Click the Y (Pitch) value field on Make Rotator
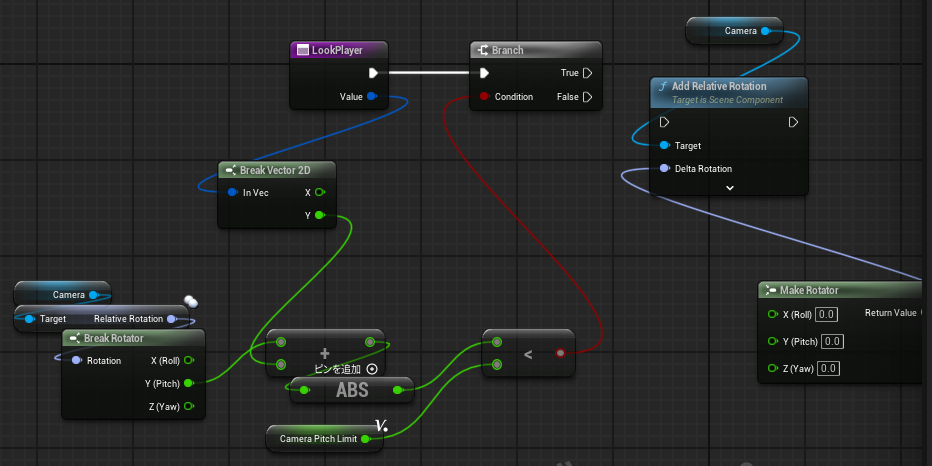Image resolution: width=932 pixels, height=466 pixels. point(832,341)
